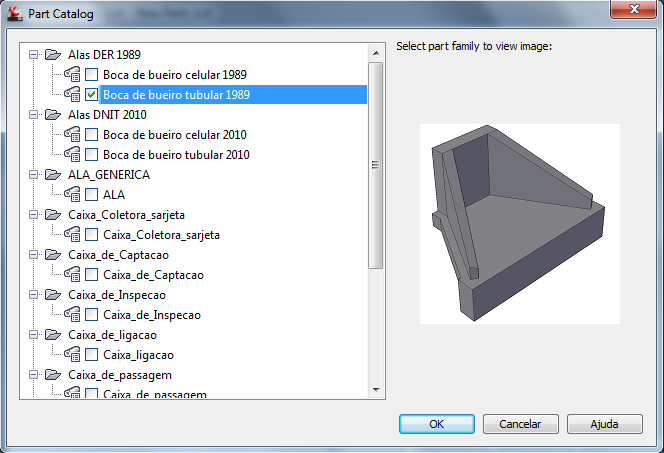Click the 3D part preview image
The height and width of the screenshot is (453, 664).
(x=520, y=224)
